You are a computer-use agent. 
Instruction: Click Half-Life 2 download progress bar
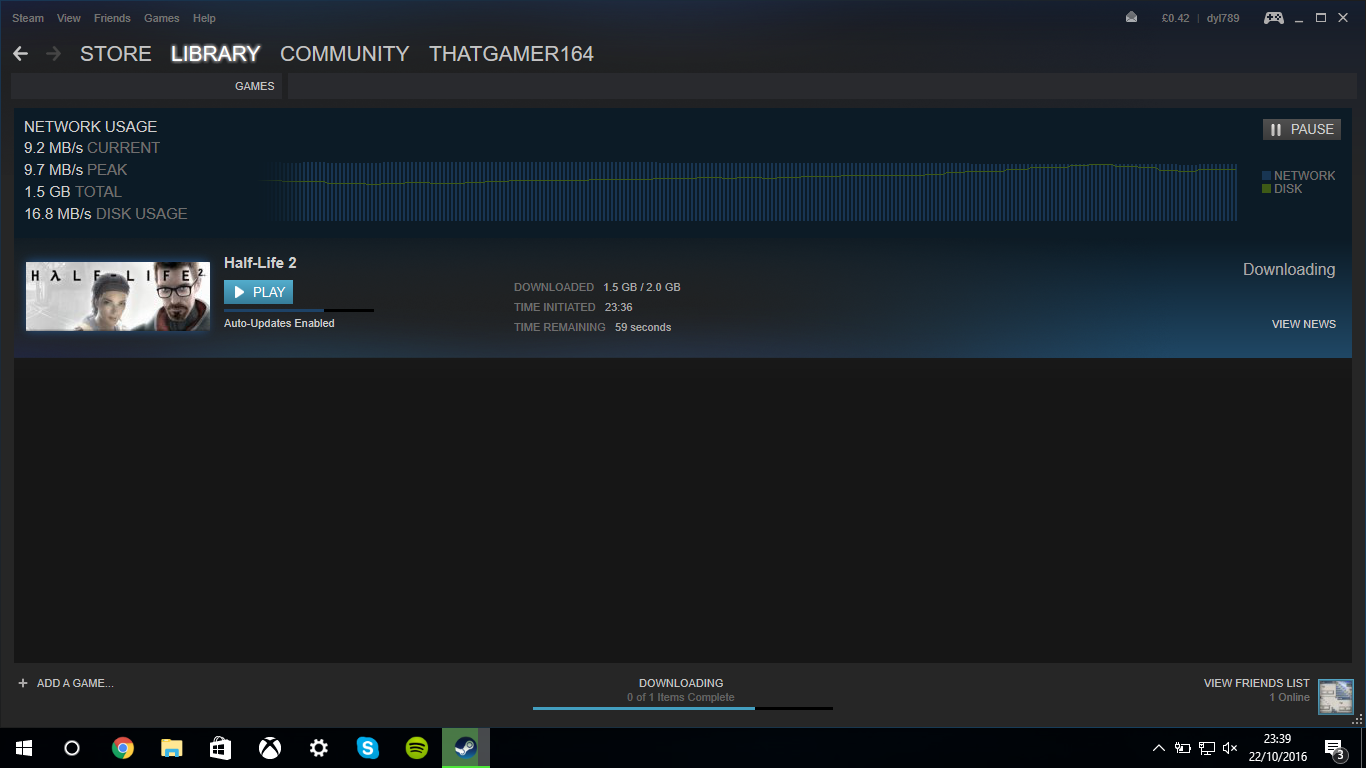click(x=299, y=310)
